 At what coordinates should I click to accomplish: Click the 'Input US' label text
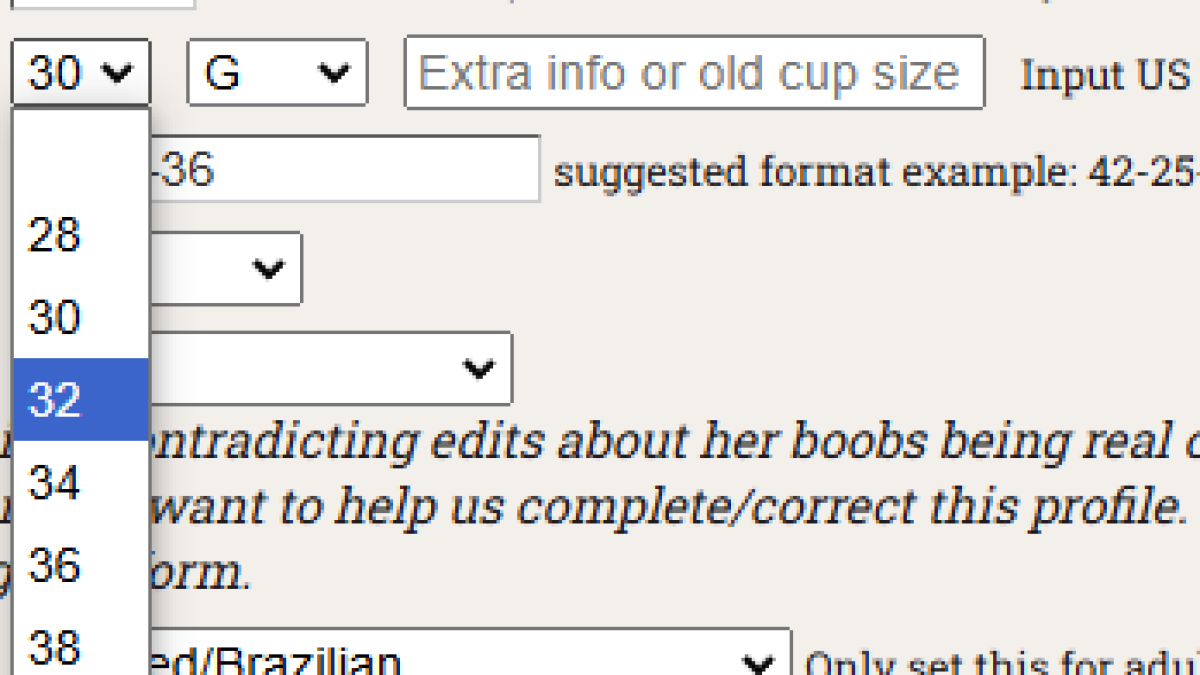tap(1104, 74)
